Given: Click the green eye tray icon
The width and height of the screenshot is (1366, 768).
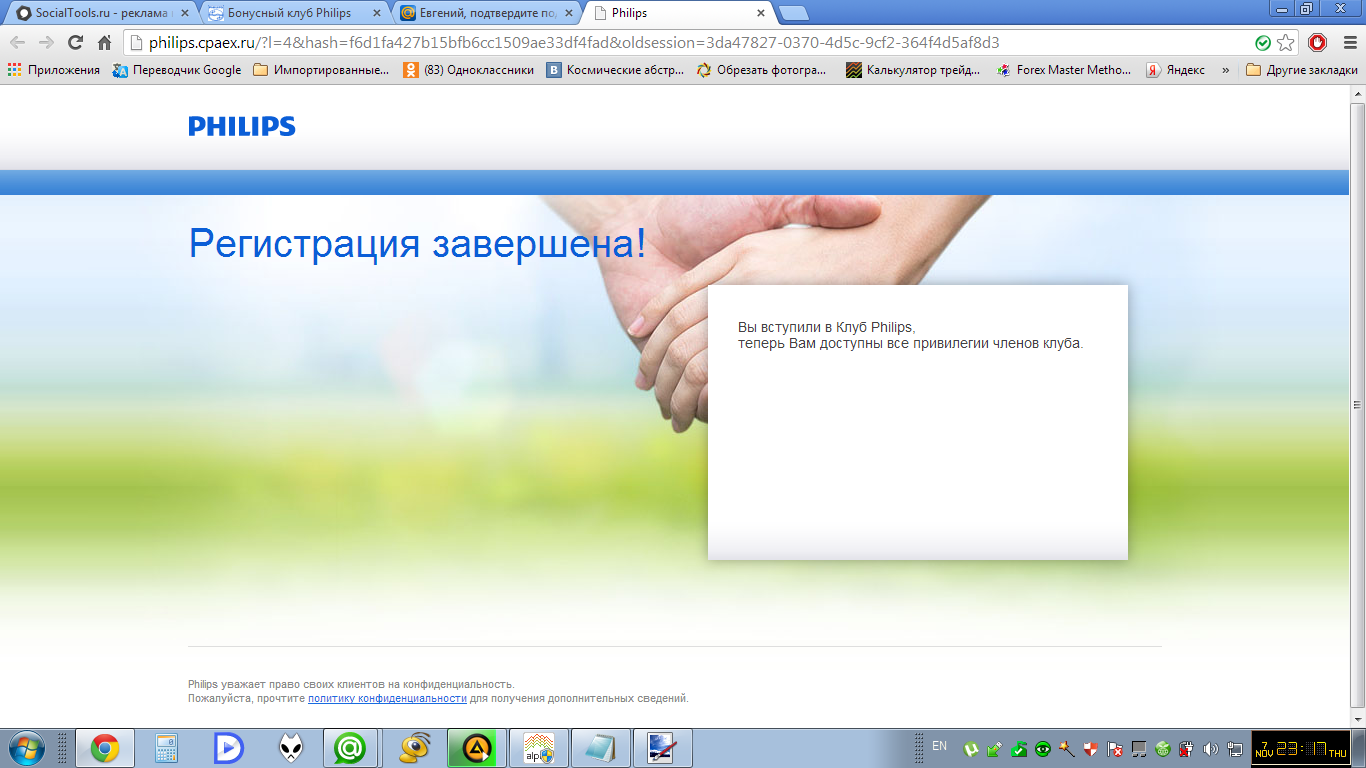Looking at the screenshot, I should click(x=1043, y=748).
